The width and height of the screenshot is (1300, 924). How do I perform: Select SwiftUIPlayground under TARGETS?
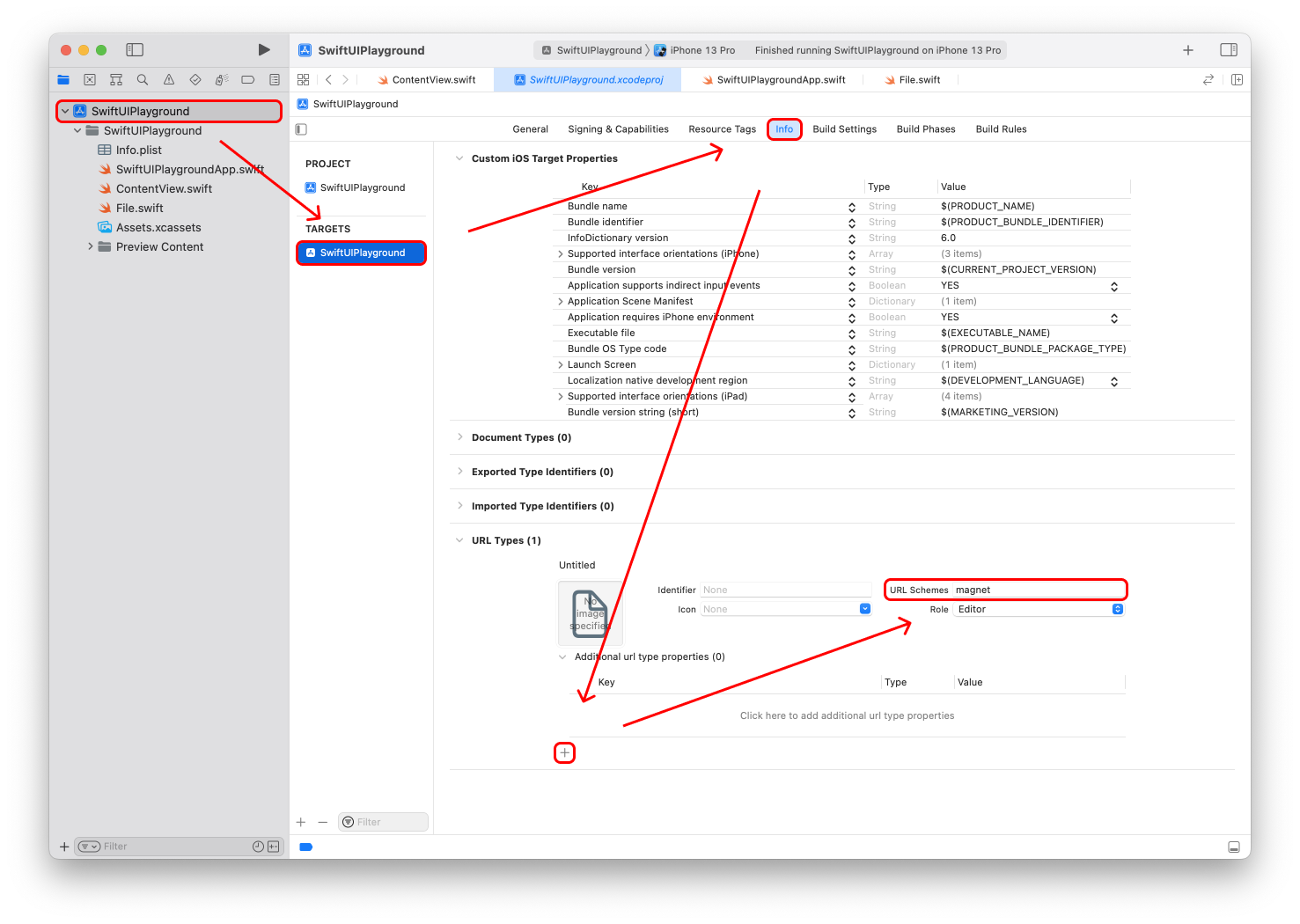click(361, 253)
